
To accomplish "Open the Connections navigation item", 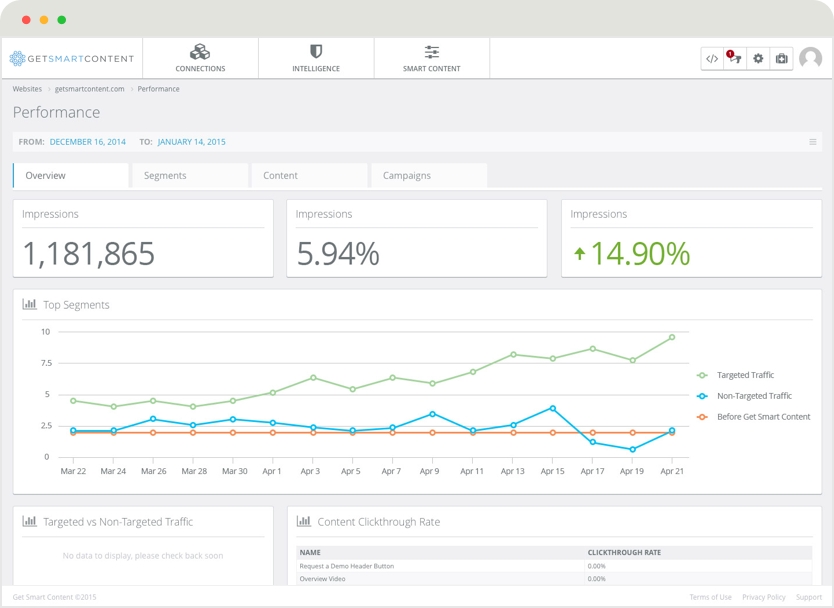I will (x=200, y=58).
